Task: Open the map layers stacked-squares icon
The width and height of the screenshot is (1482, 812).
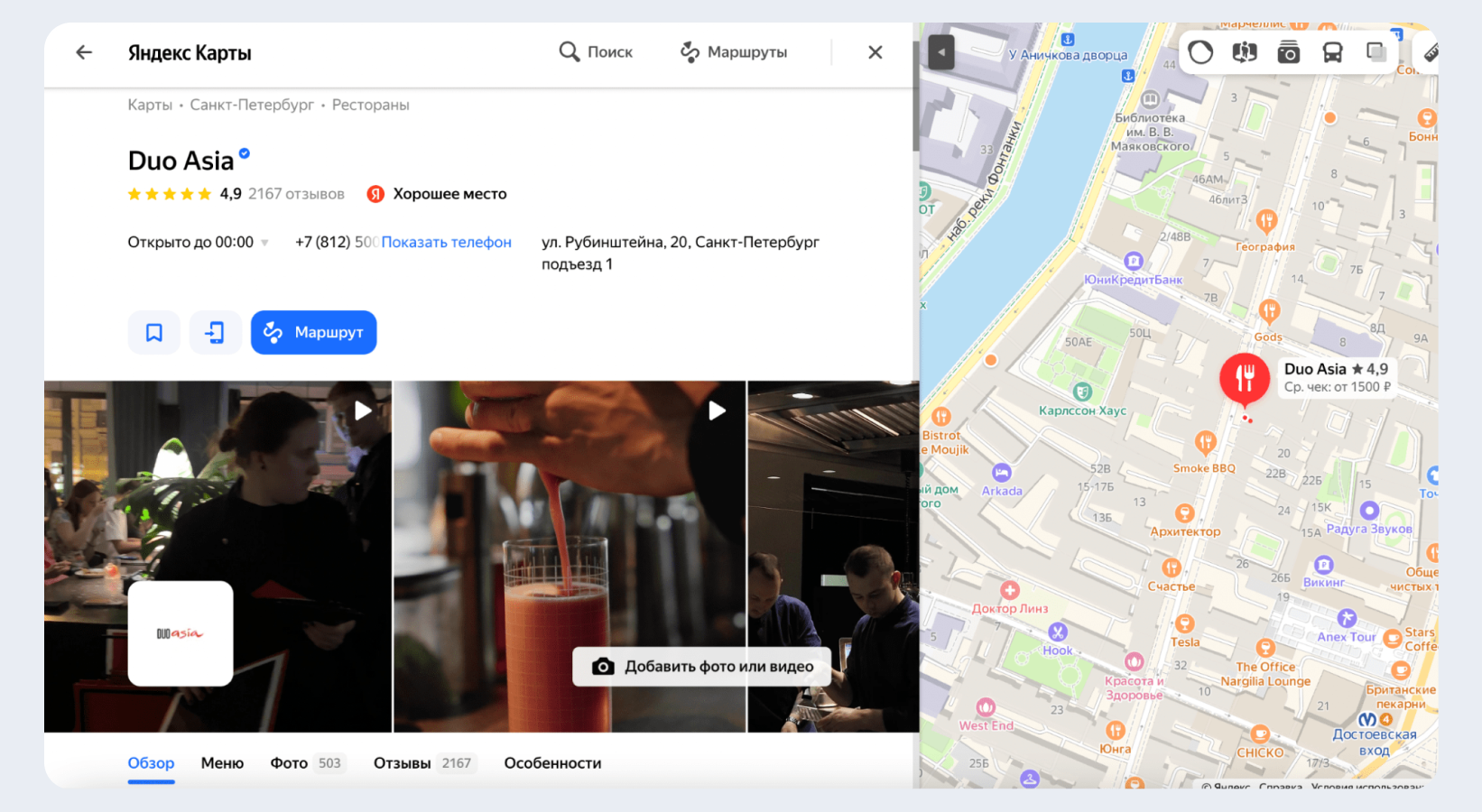Action: click(x=1376, y=52)
